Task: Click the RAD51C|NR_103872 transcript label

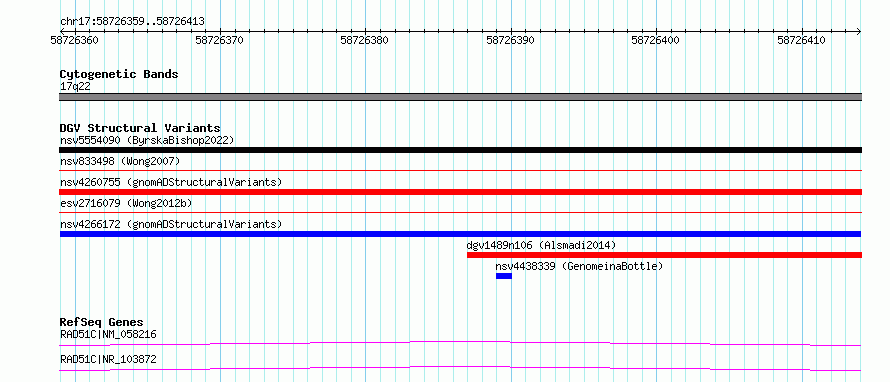Action: [108, 359]
